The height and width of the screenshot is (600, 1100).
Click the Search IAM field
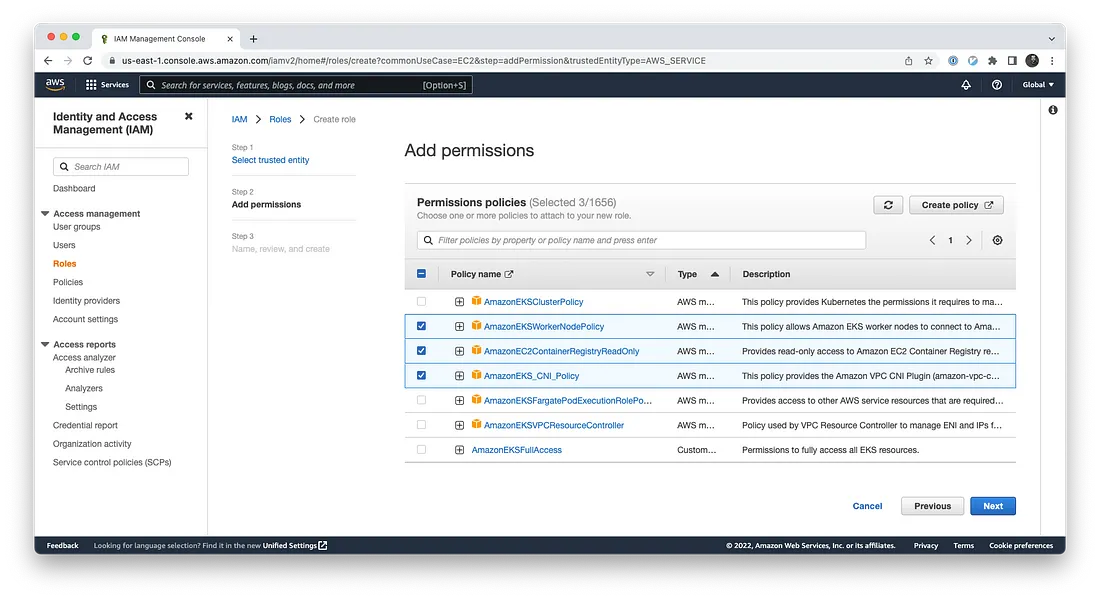(121, 166)
